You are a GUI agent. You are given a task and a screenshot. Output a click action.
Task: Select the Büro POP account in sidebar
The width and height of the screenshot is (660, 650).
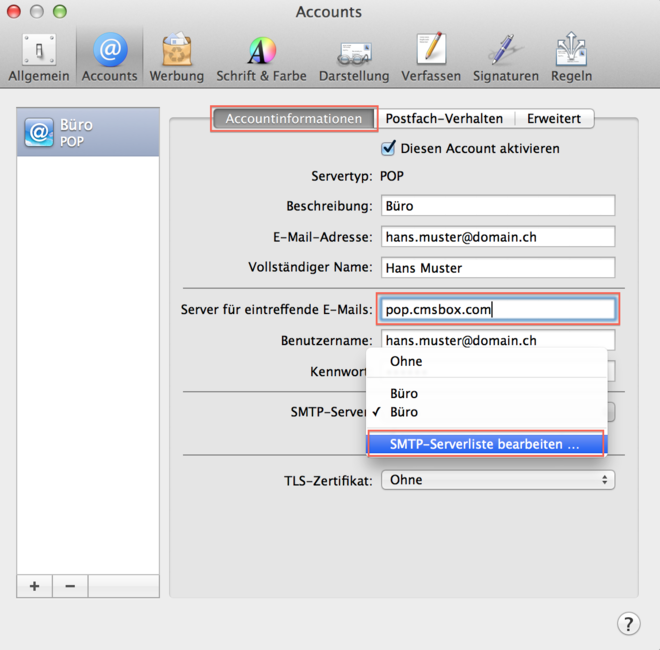(88, 132)
